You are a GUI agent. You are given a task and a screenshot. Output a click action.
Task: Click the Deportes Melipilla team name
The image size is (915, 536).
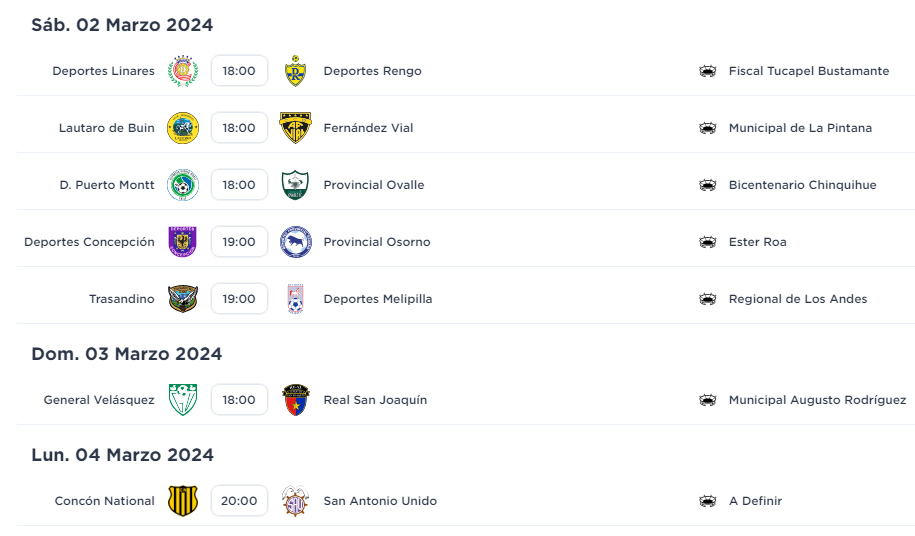(x=378, y=299)
